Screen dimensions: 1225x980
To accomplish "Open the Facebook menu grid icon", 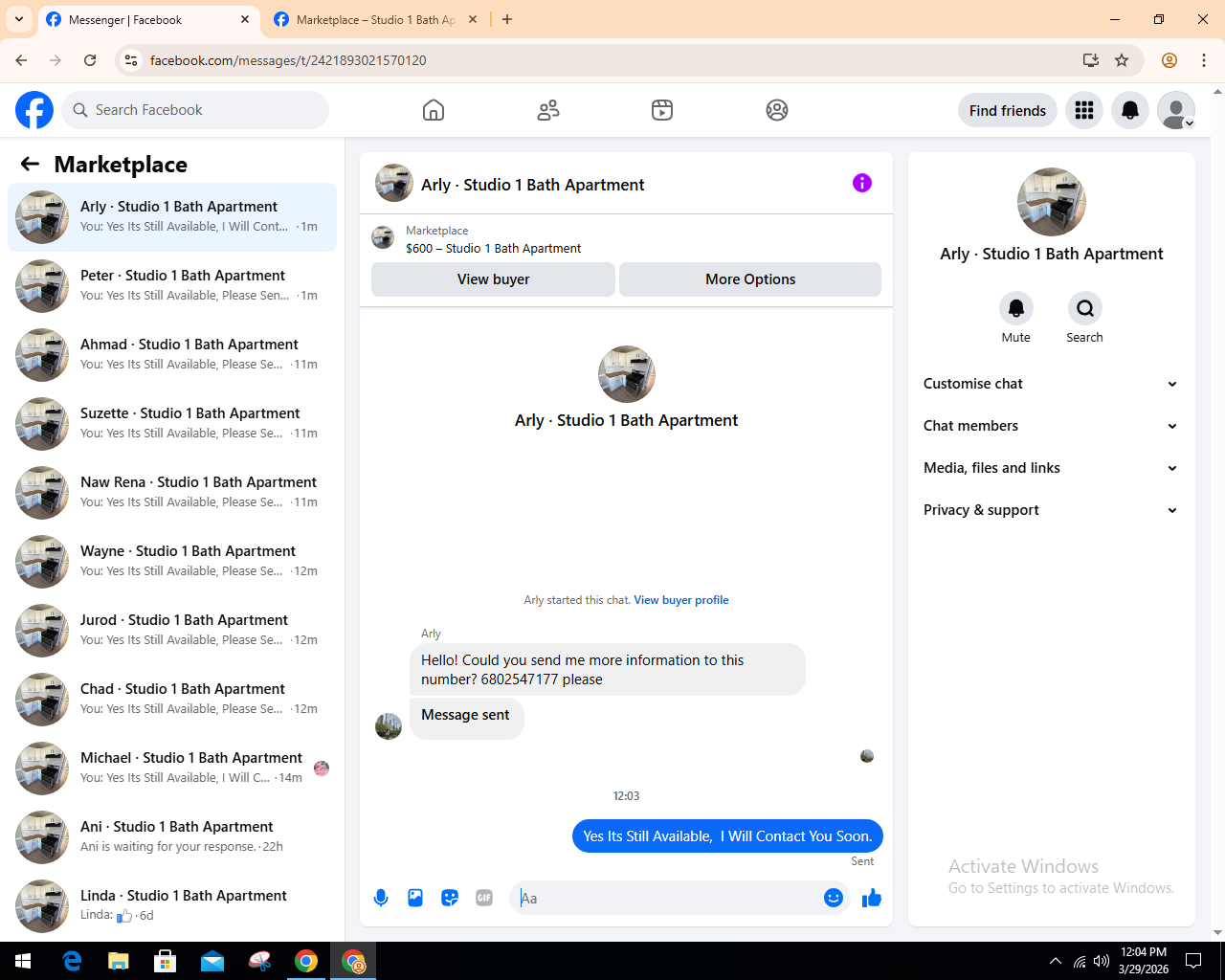I will pyautogui.click(x=1084, y=110).
